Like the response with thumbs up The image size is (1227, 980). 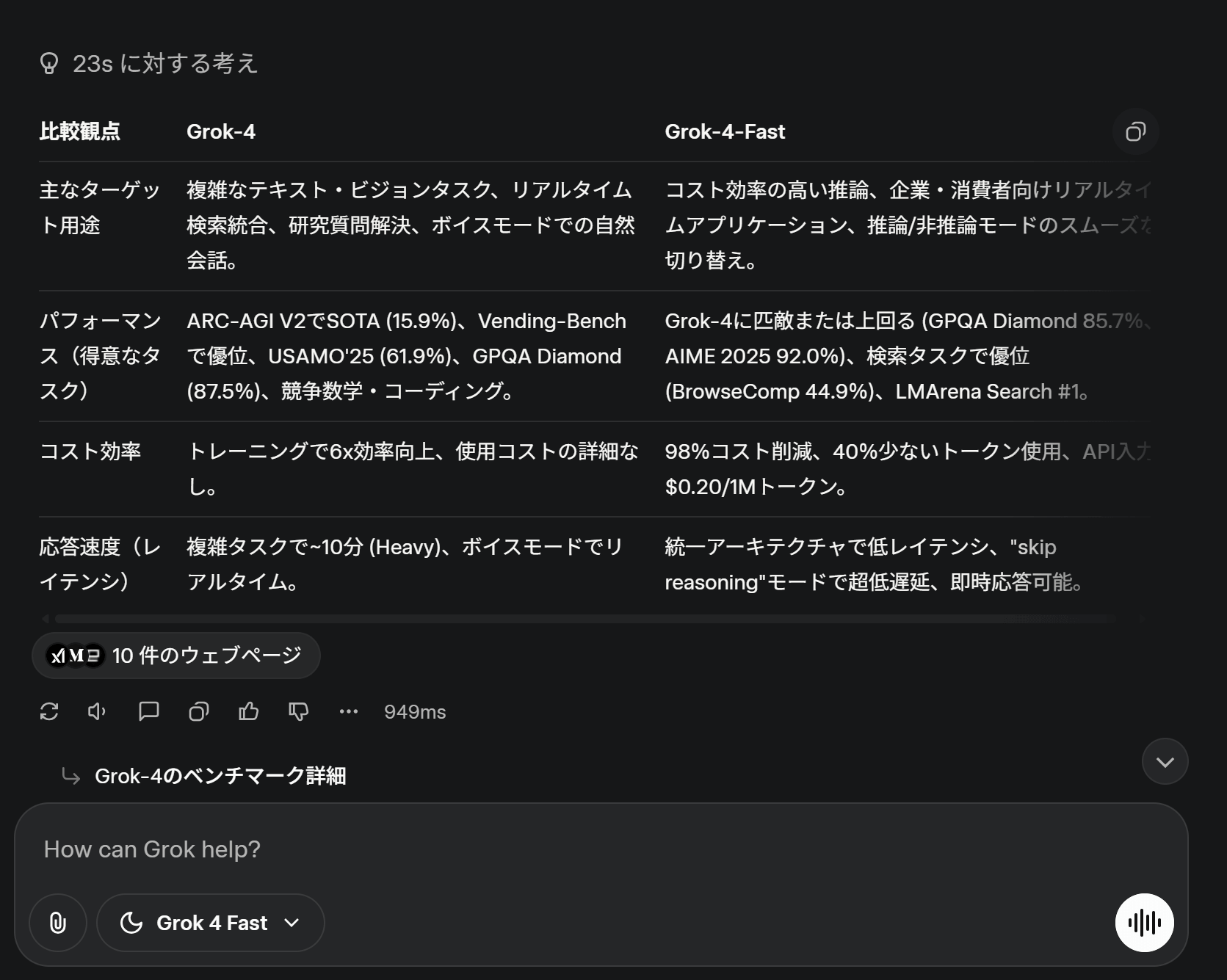pos(248,711)
